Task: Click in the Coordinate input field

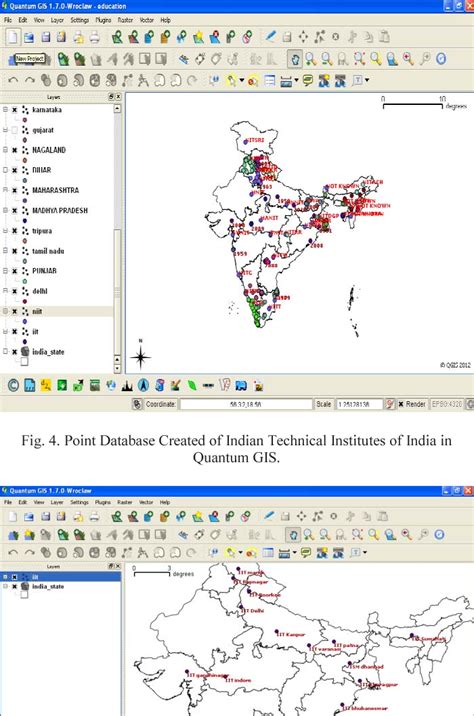Action: (246, 404)
